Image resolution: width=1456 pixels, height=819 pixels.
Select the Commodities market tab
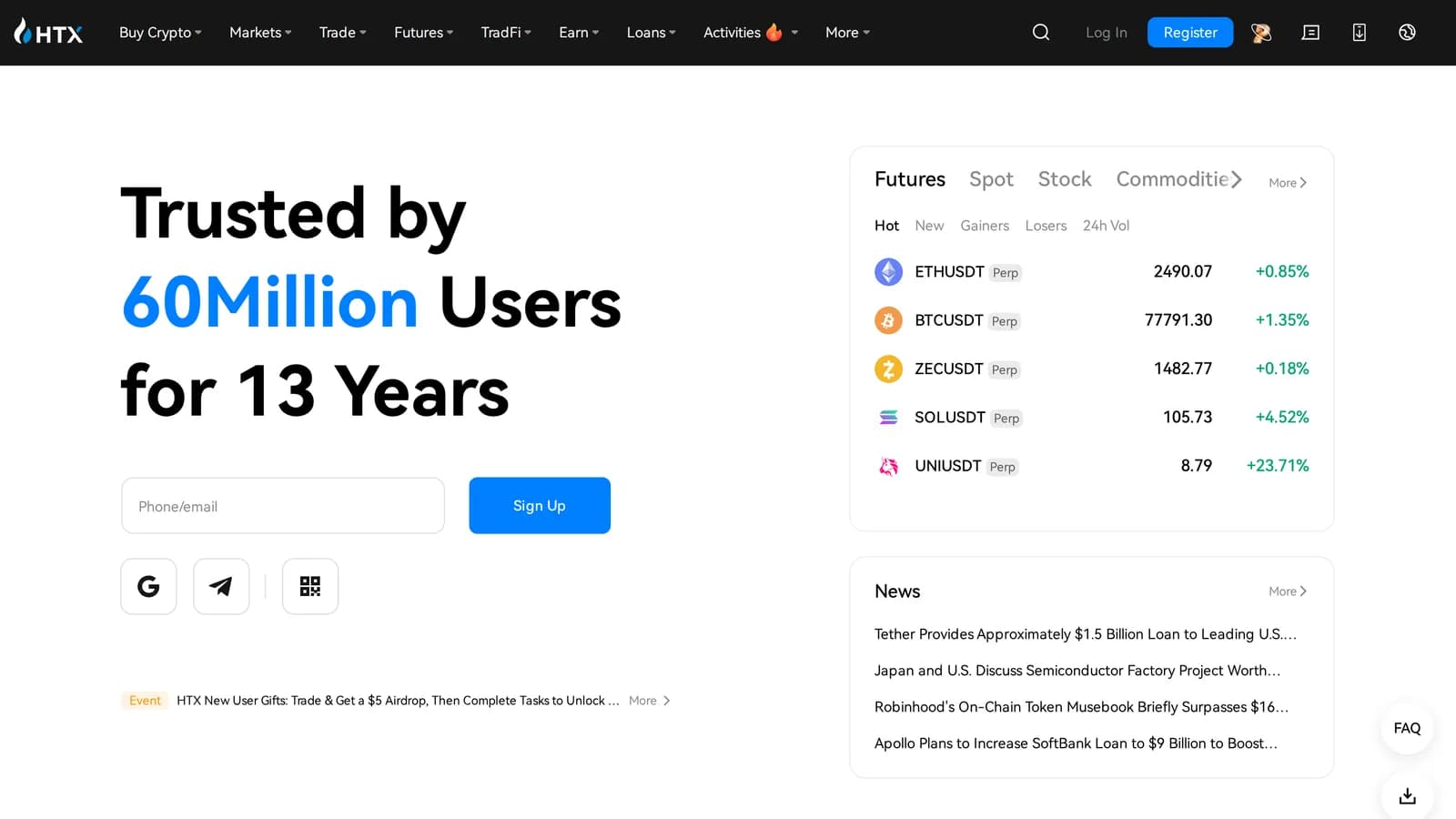(x=1173, y=179)
